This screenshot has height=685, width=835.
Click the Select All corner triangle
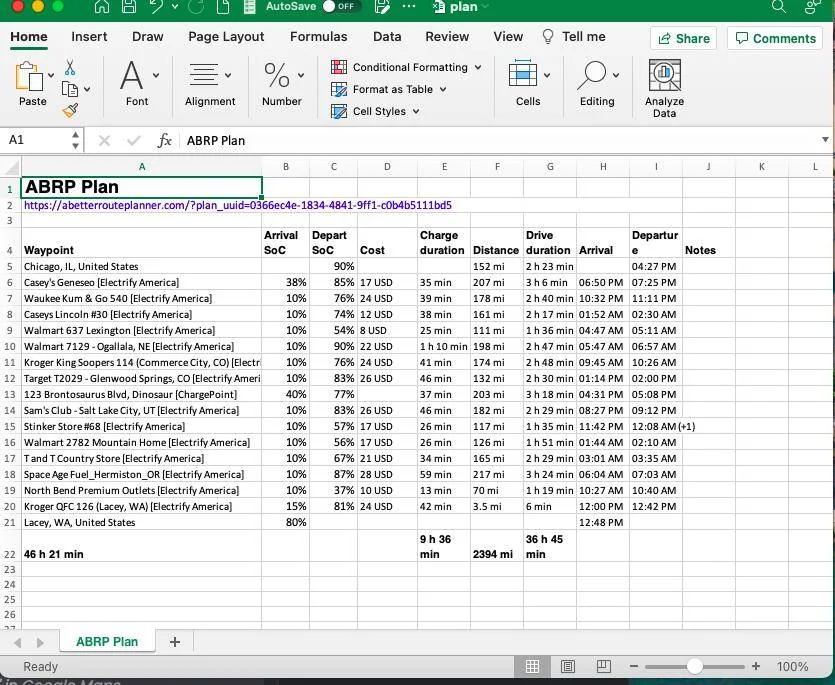[11, 167]
